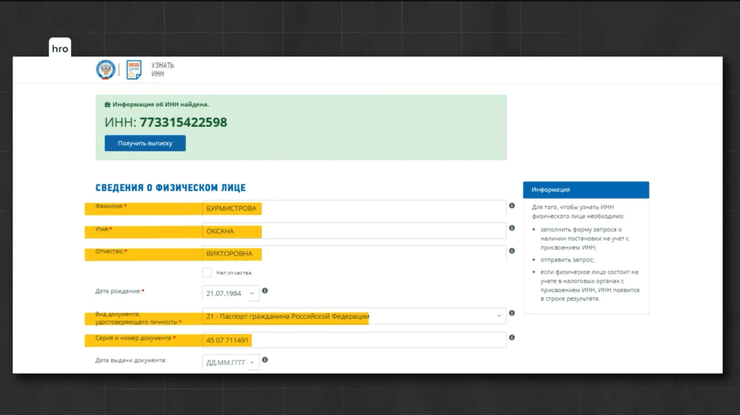This screenshot has height=415, width=740.
Task: Click the info icon beside the Фамилия field
Action: coord(512,207)
